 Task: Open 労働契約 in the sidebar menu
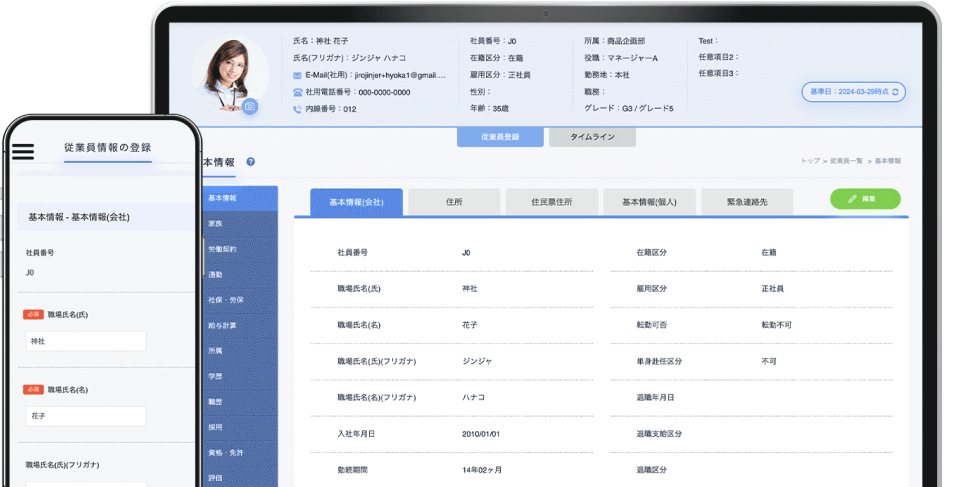221,249
